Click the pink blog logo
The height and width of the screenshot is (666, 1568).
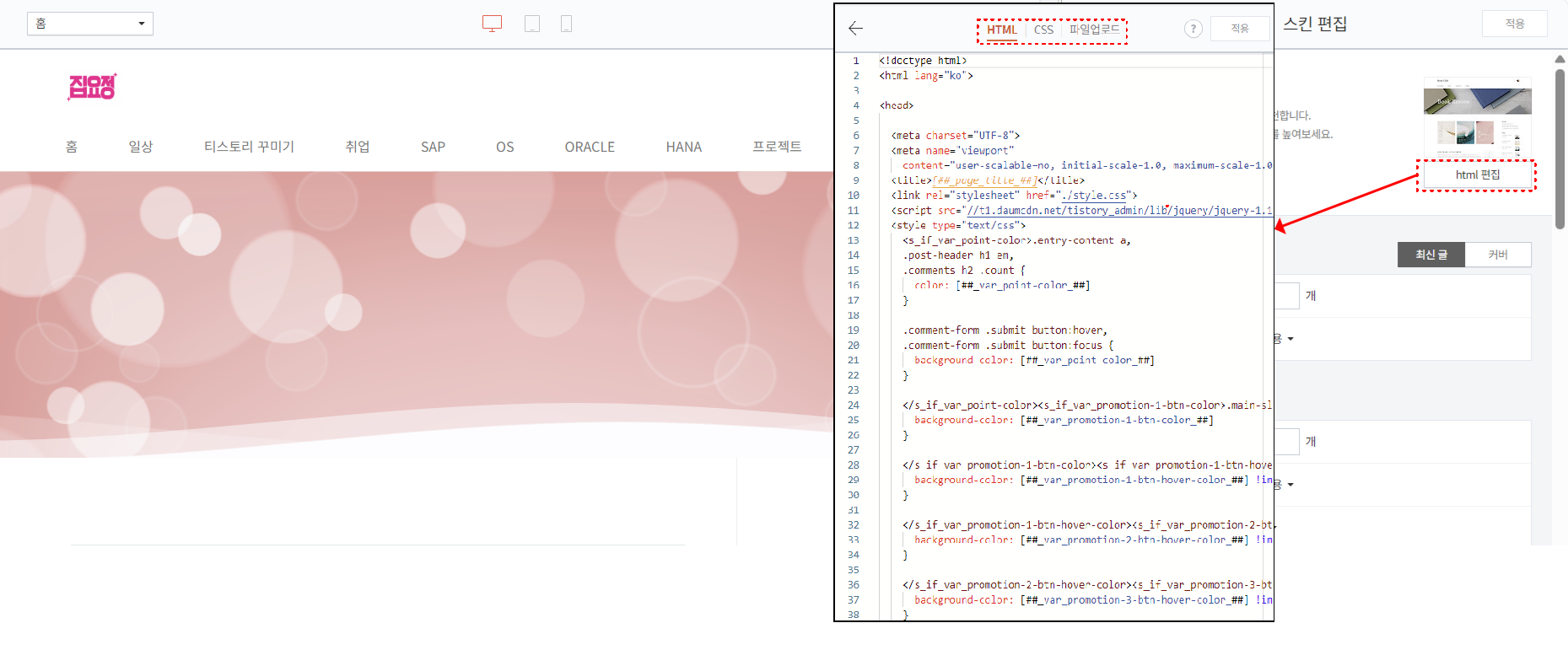click(x=92, y=87)
